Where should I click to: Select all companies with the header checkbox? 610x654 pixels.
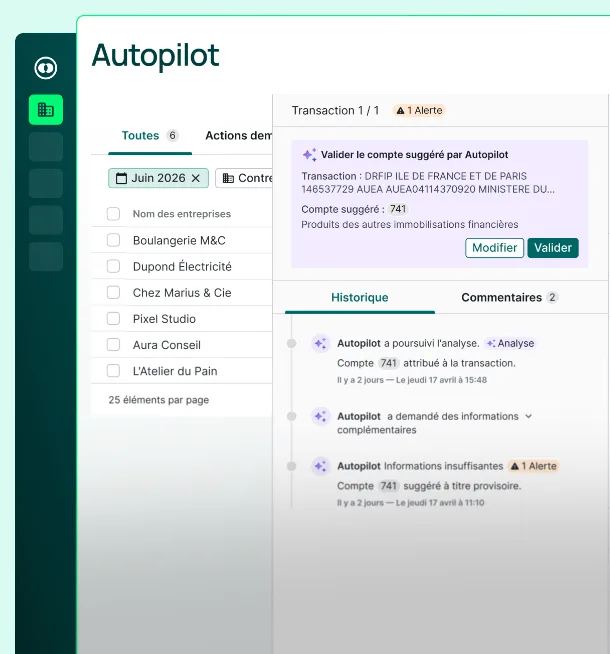pos(113,214)
